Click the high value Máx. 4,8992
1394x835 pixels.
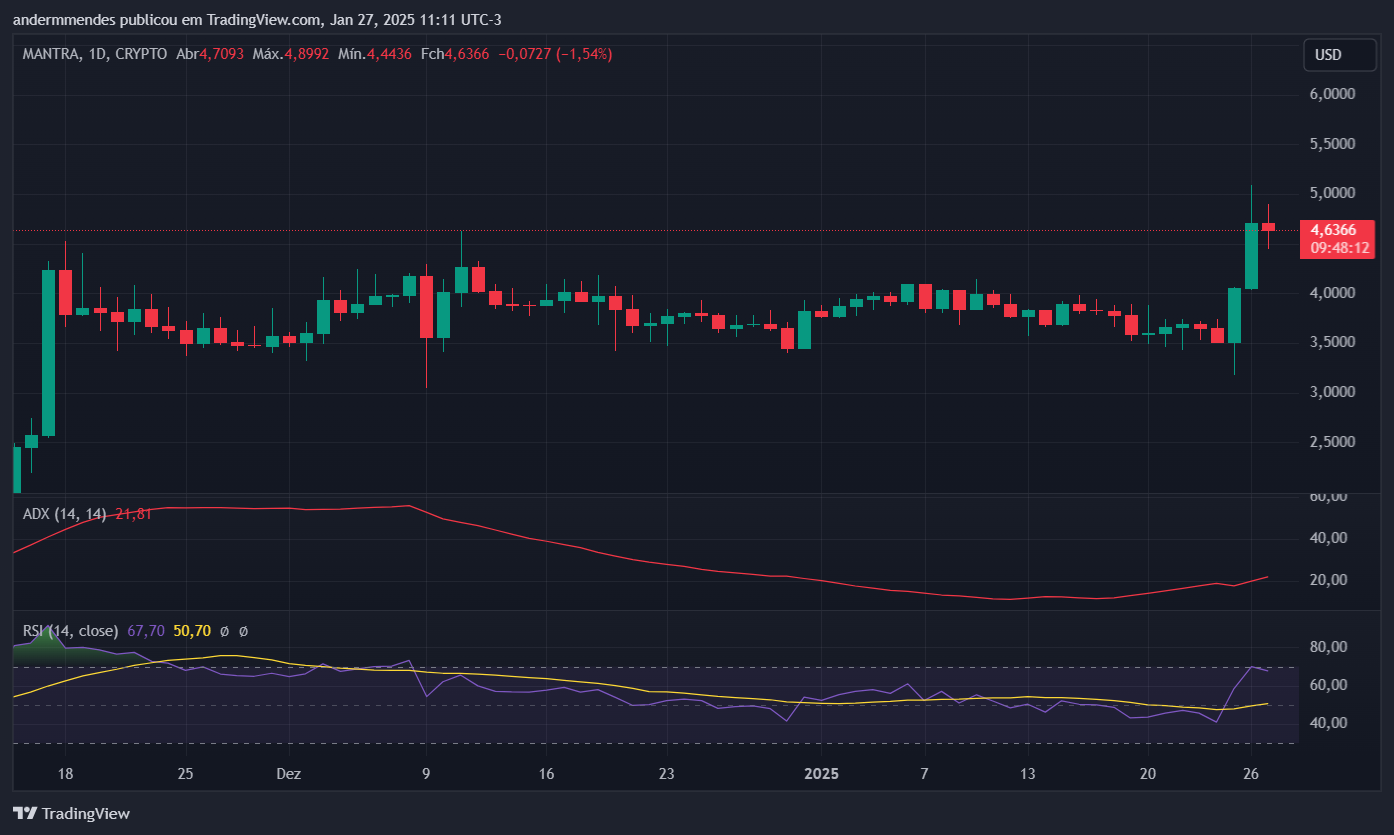[x=291, y=54]
